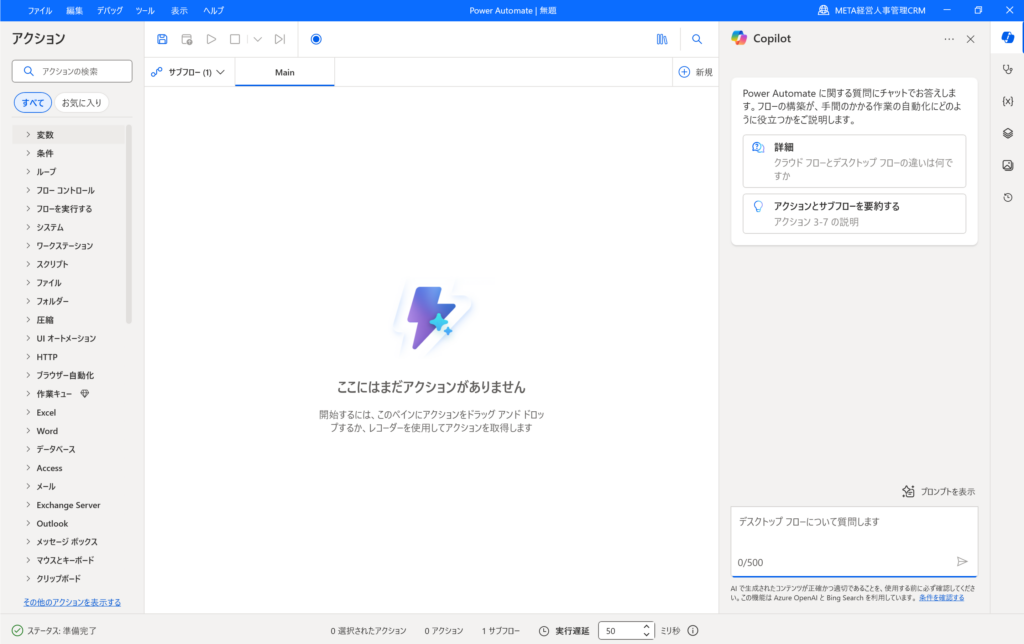Image resolution: width=1024 pixels, height=644 pixels.
Task: Open the flow search magnifier icon
Action: (x=697, y=40)
